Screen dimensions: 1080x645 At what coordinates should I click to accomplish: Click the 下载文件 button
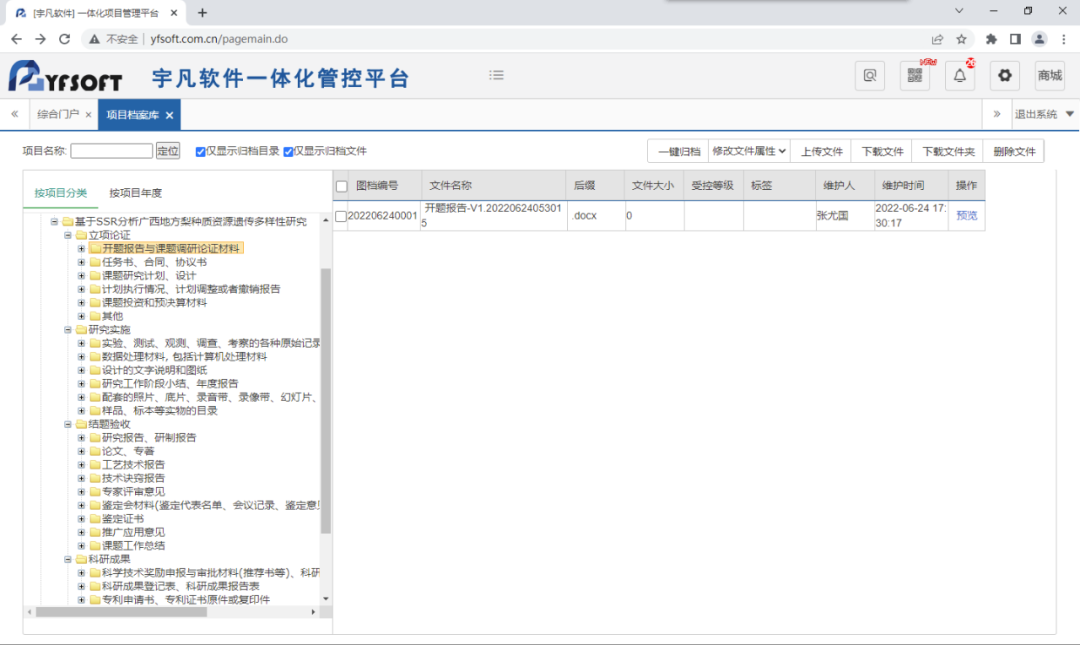coord(882,152)
